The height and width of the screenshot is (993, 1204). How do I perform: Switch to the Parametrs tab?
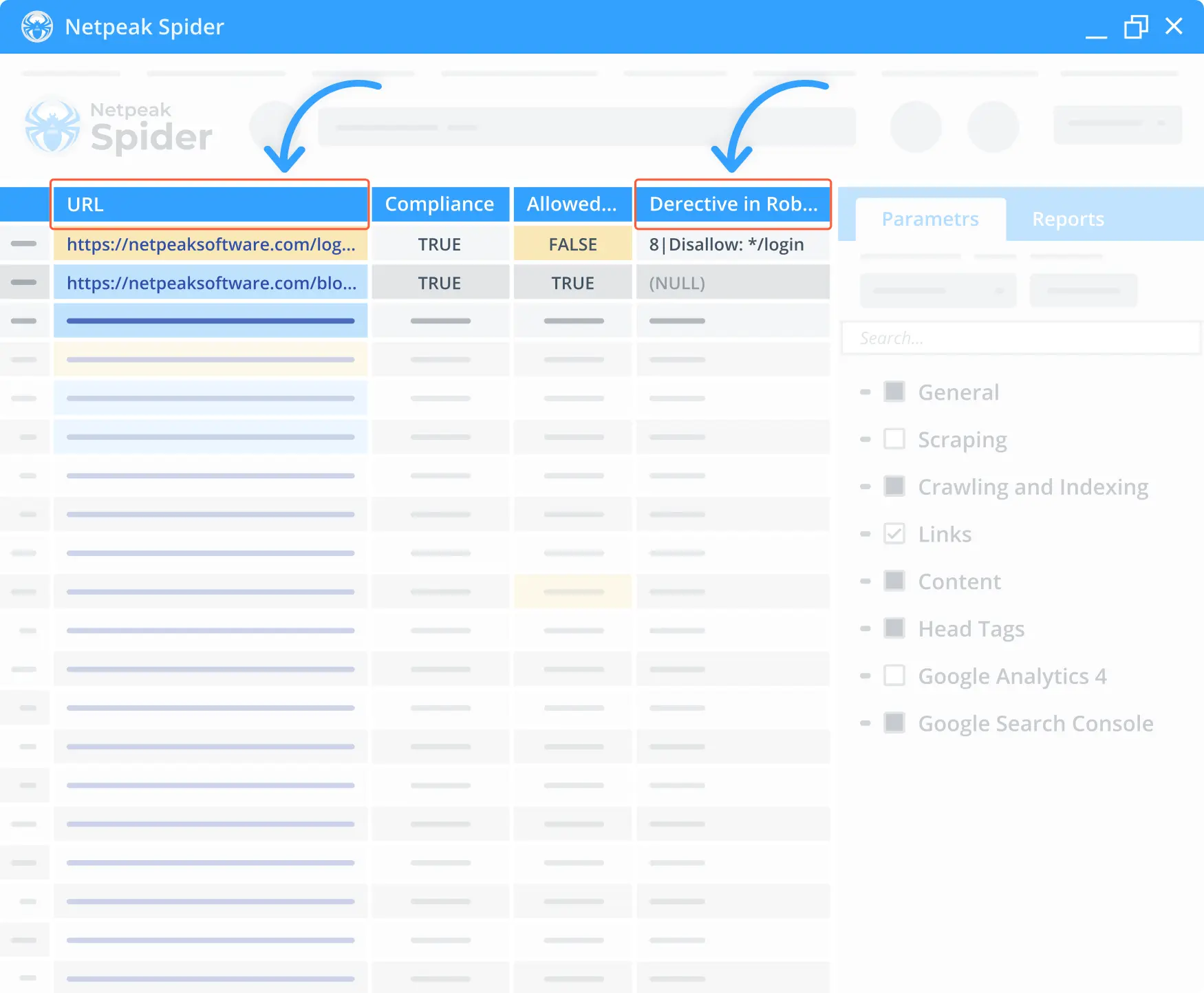930,219
